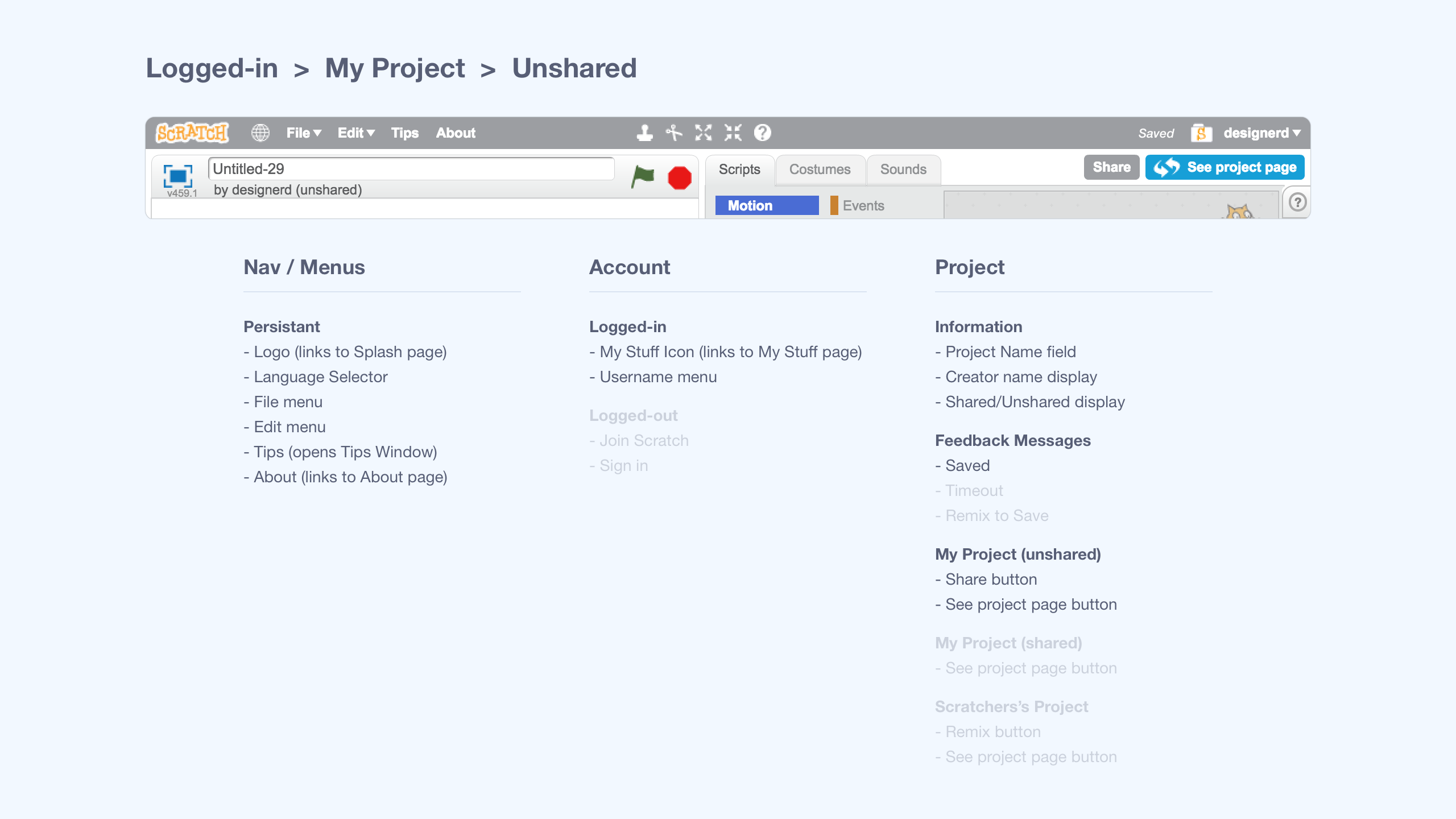The height and width of the screenshot is (819, 1456).
Task: Click the green flag to start
Action: (643, 177)
